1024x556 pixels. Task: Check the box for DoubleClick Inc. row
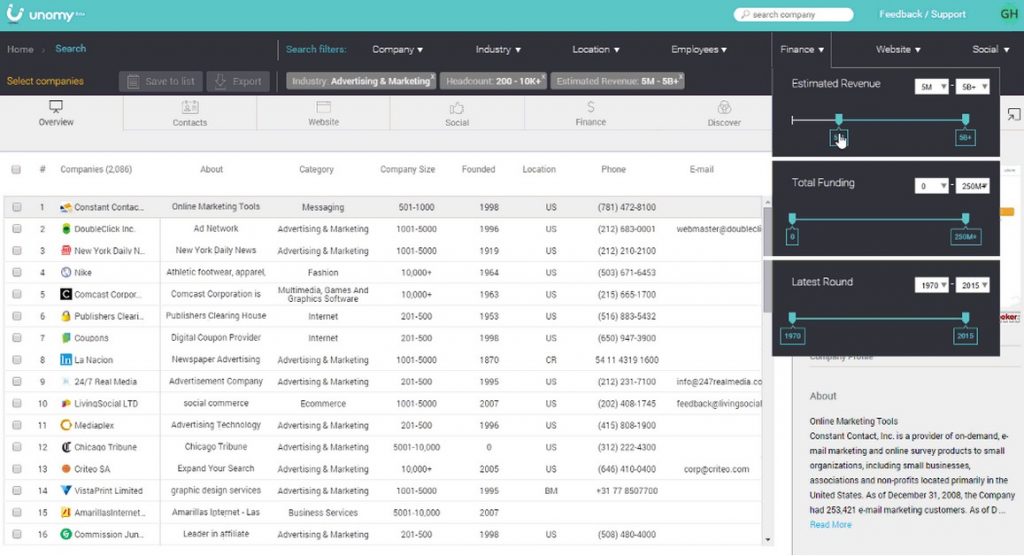pos(17,229)
